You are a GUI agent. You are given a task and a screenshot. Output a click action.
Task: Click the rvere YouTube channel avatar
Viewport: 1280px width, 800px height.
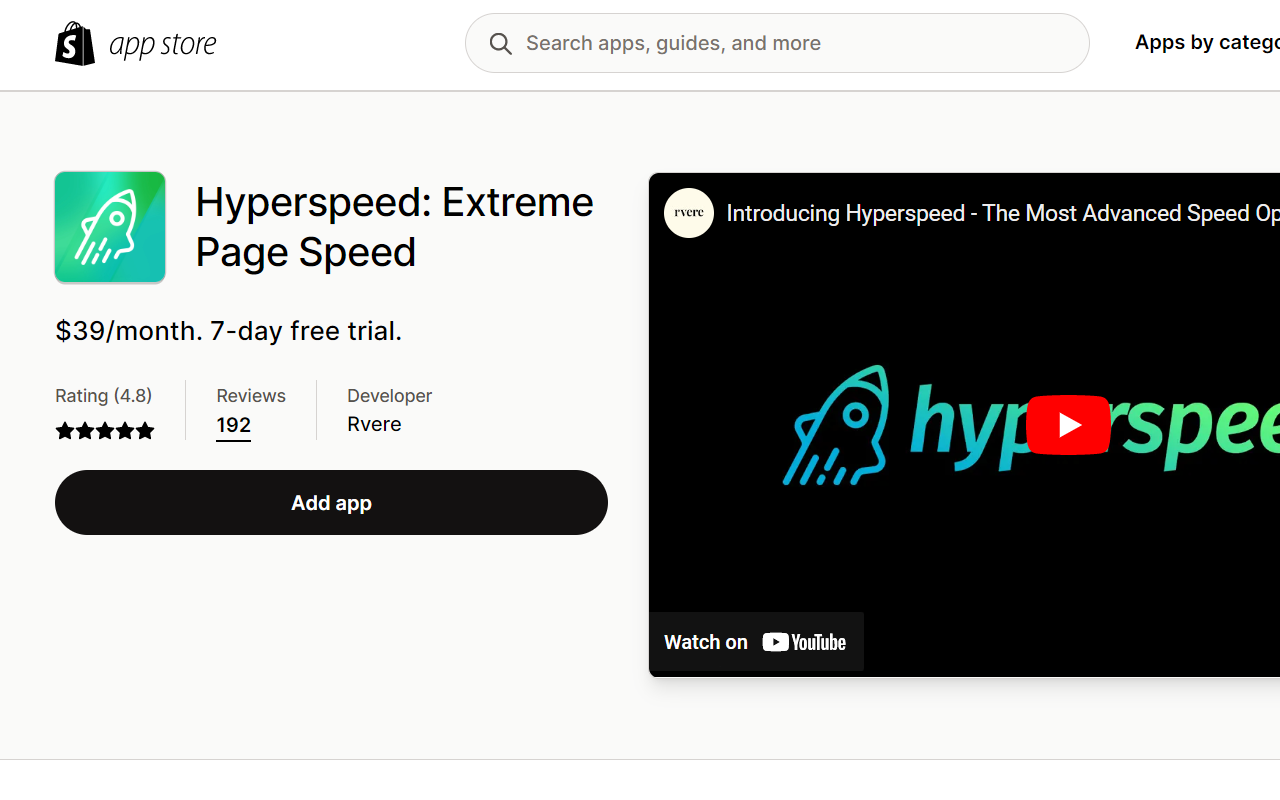click(x=688, y=213)
